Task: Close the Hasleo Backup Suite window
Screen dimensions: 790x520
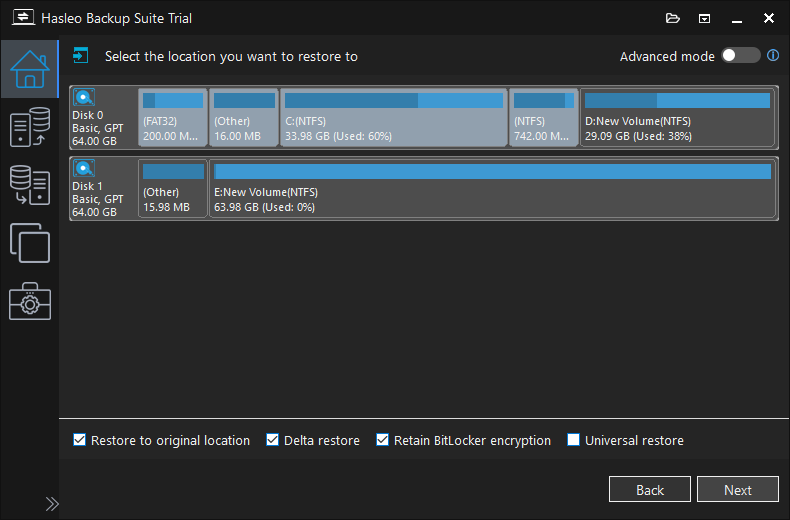Action: (768, 19)
